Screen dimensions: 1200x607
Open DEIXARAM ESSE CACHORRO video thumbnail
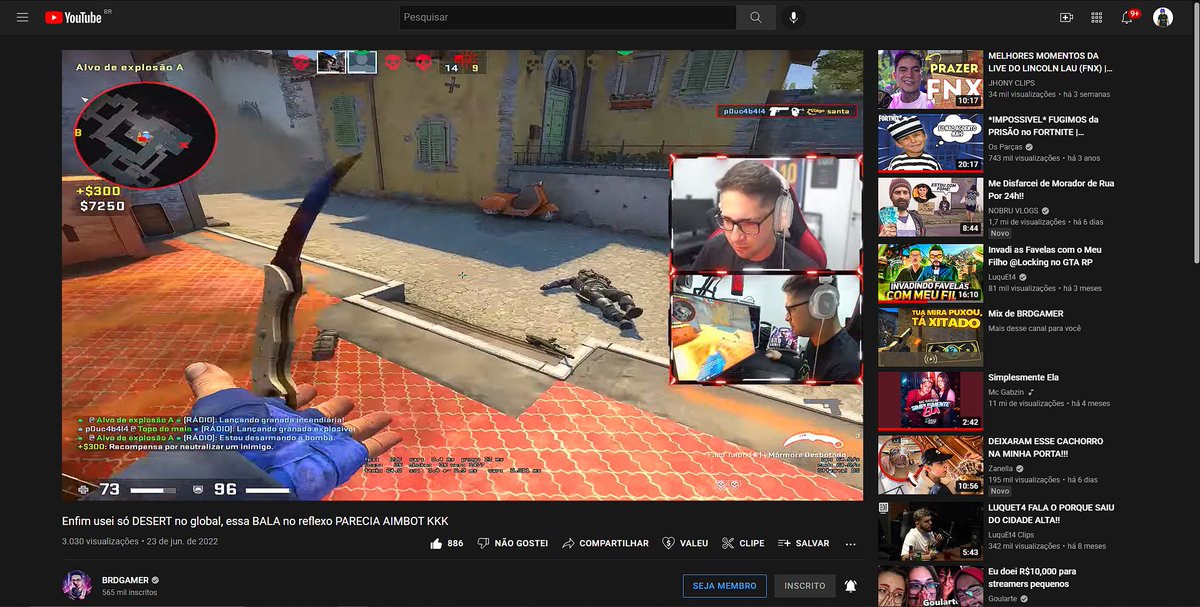[x=930, y=465]
